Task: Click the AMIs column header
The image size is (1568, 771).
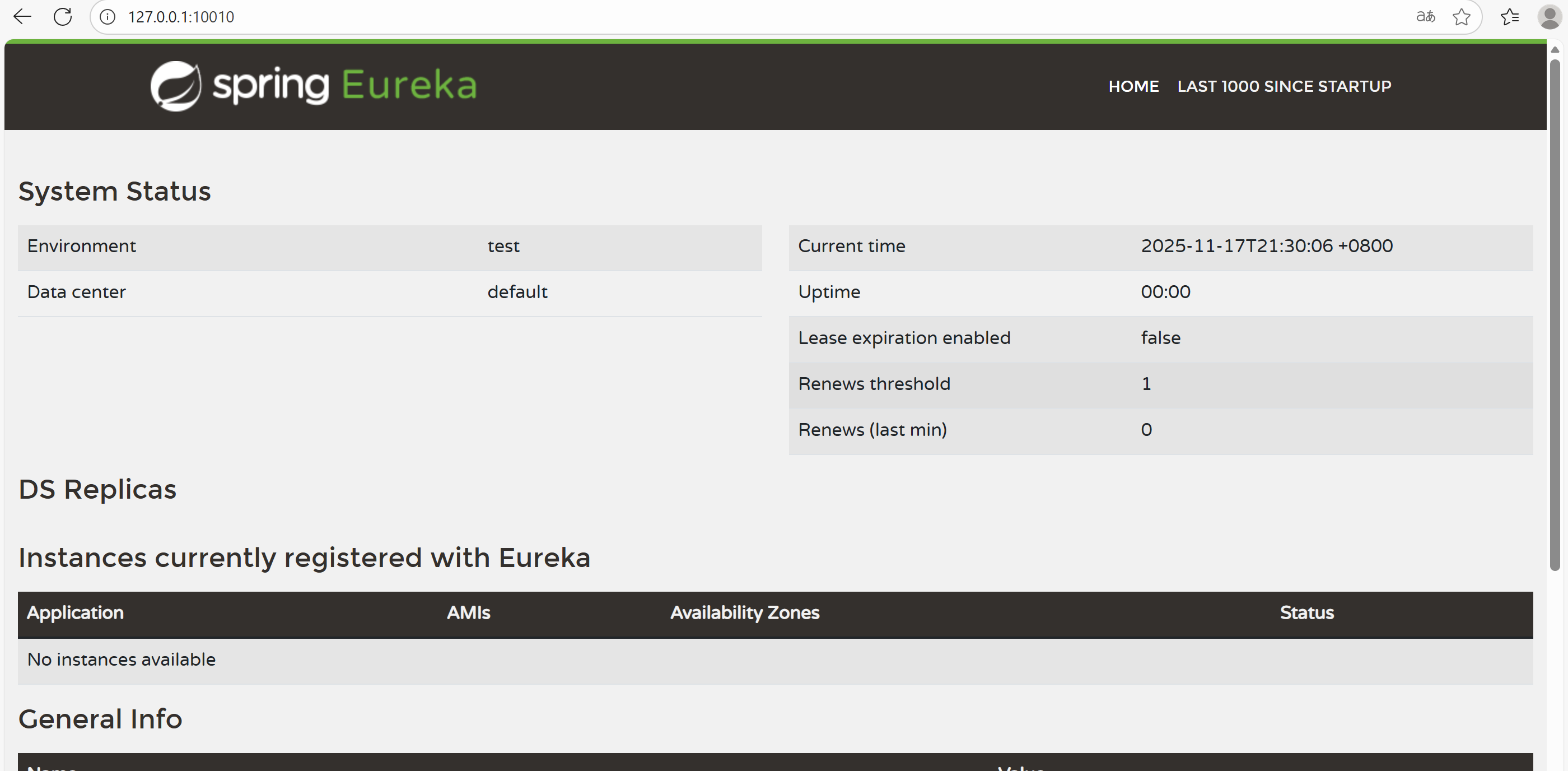Action: 468,612
